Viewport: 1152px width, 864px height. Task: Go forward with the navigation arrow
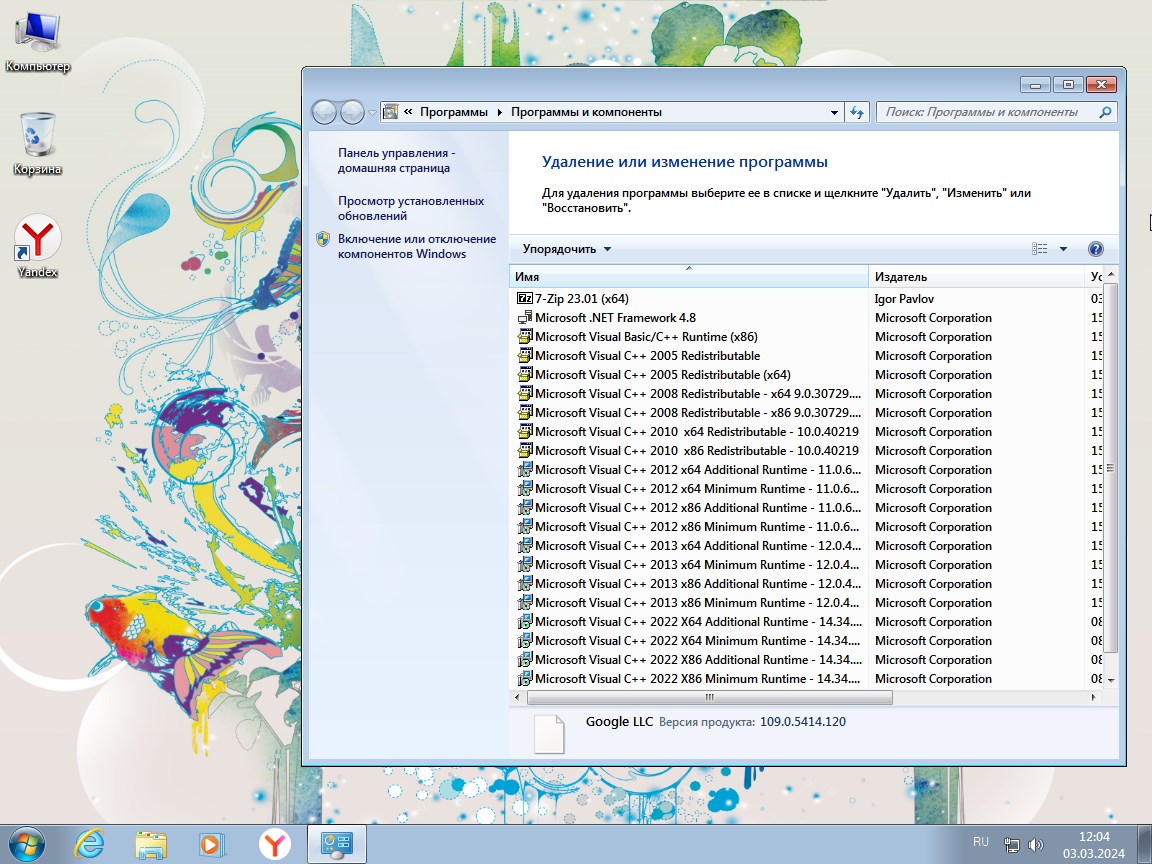[352, 112]
